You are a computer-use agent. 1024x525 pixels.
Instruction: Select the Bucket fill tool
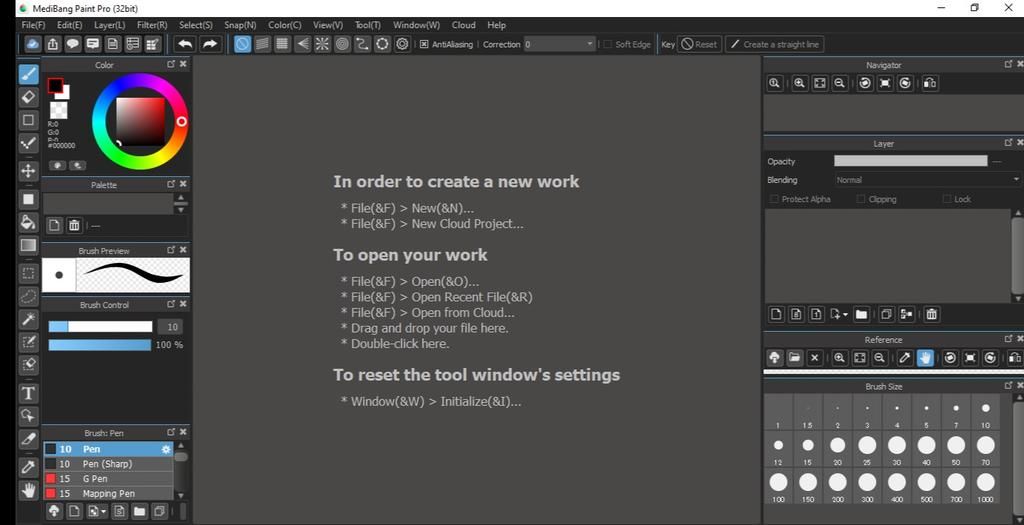pos(28,222)
